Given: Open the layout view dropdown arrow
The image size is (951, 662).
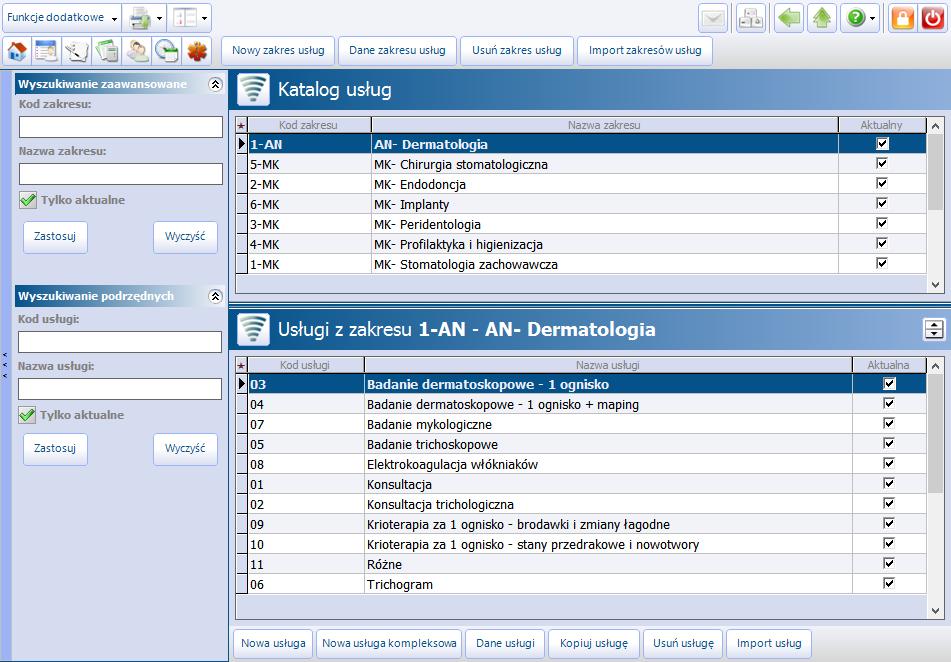Looking at the screenshot, I should click(204, 18).
